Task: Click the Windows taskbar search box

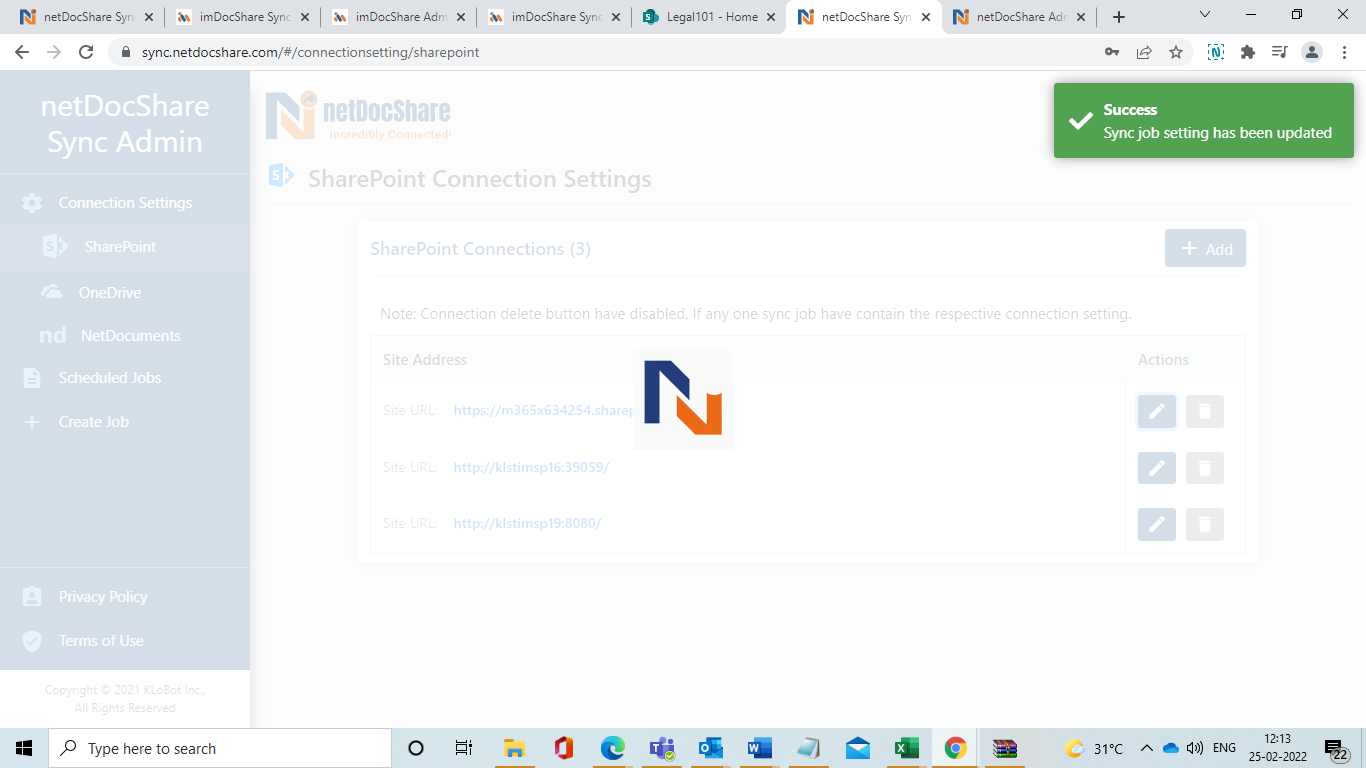Action: tap(220, 748)
